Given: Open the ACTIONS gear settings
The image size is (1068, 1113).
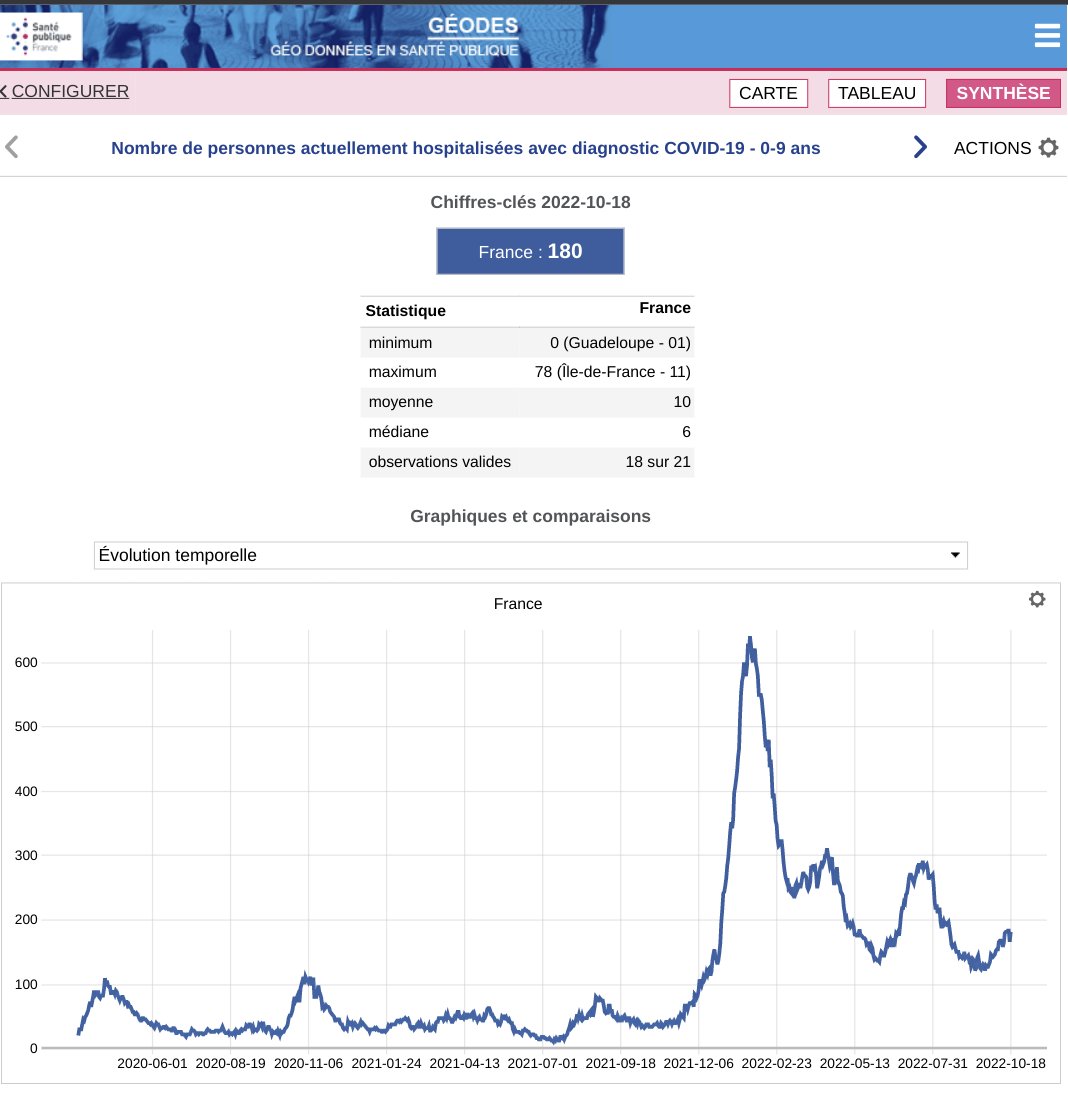Looking at the screenshot, I should point(1048,148).
